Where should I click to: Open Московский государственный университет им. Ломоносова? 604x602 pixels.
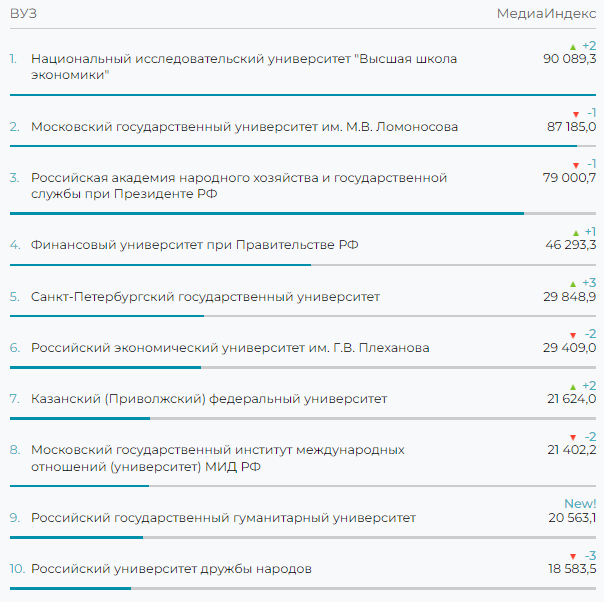pyautogui.click(x=244, y=127)
